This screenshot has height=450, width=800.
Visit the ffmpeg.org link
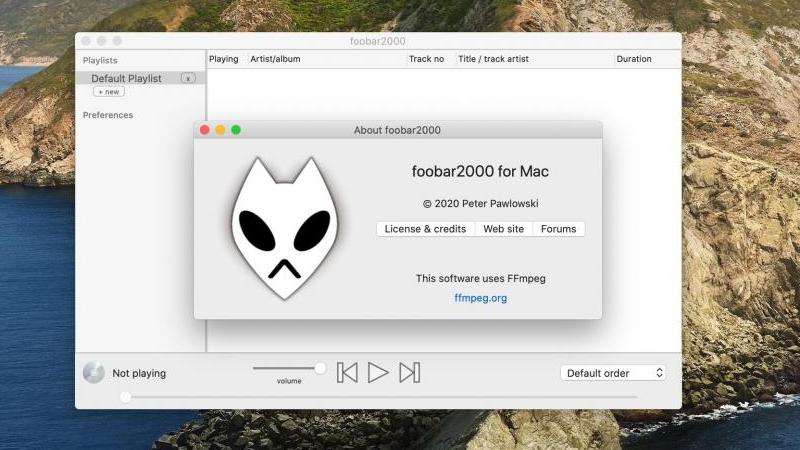(480, 298)
